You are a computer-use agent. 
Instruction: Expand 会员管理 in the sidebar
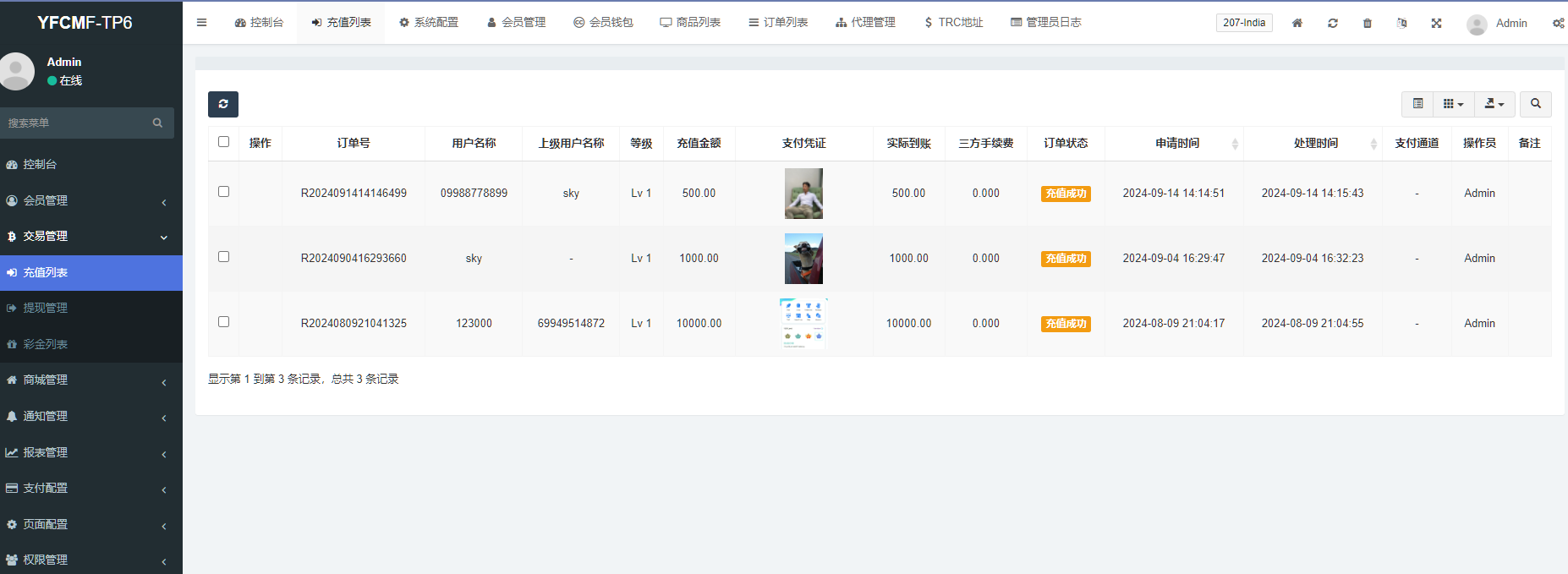click(91, 200)
